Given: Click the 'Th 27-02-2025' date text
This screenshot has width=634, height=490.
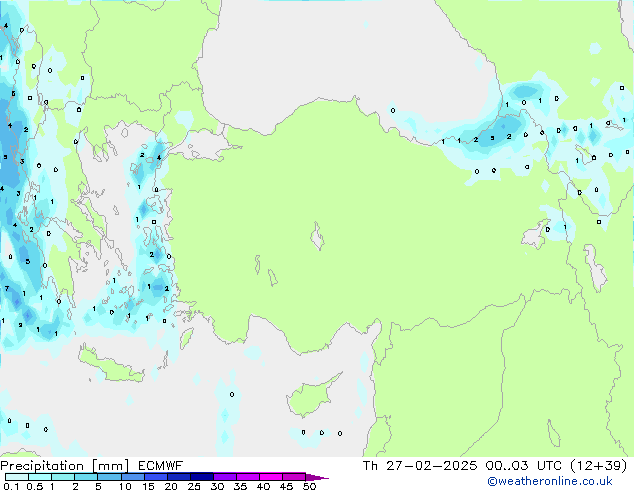Looking at the screenshot, I should click(420, 466).
